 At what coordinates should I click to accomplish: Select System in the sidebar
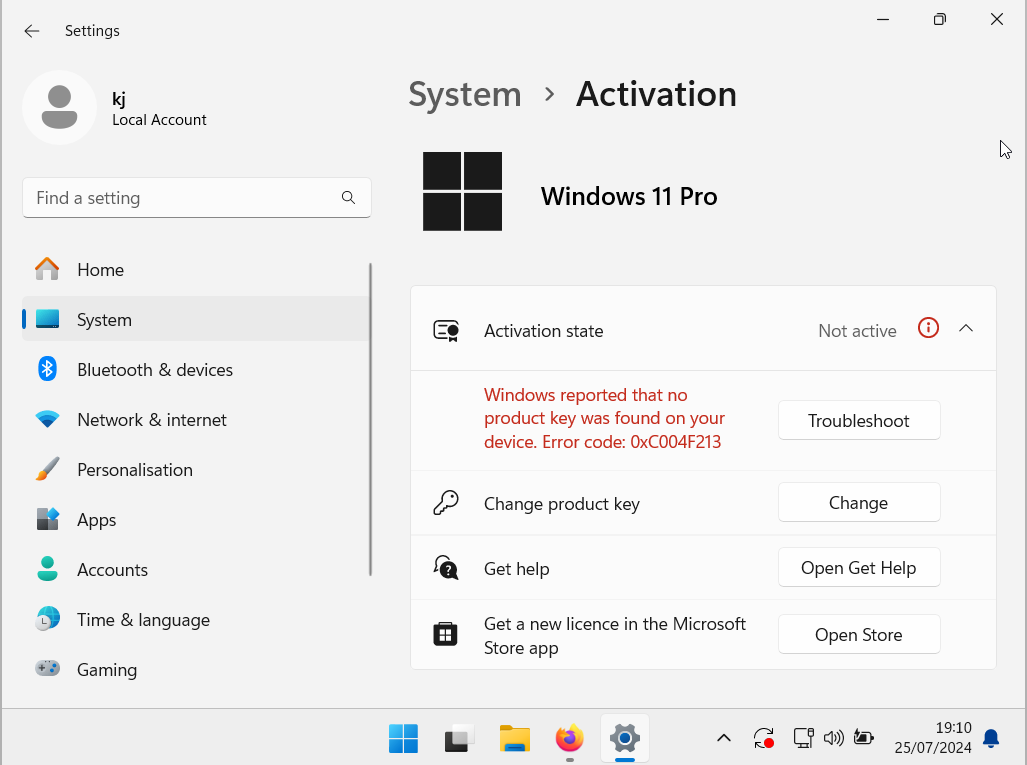tap(196, 319)
